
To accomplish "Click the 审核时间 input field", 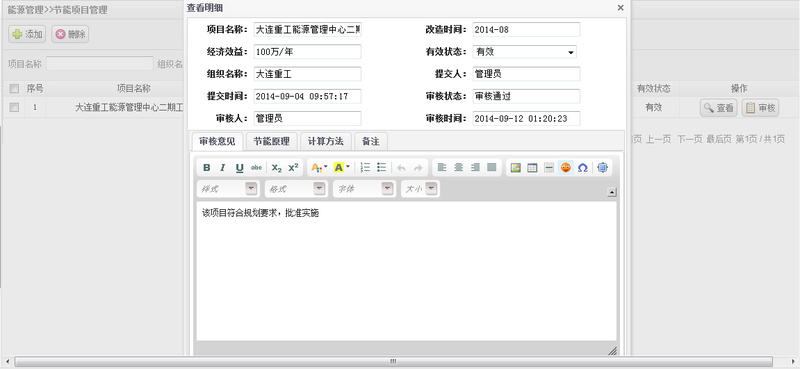I will pyautogui.click(x=527, y=118).
